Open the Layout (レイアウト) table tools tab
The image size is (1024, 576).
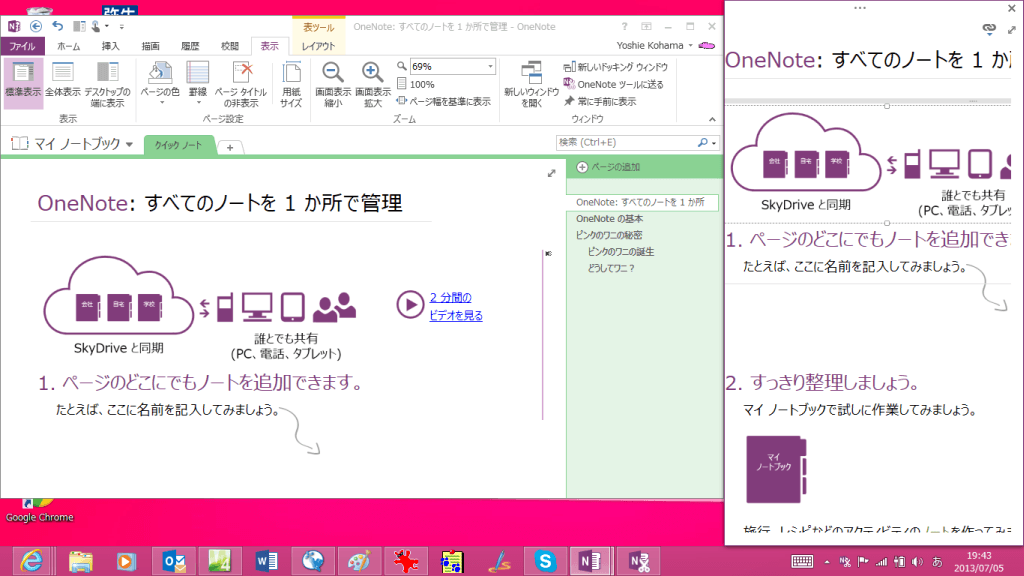tap(318, 46)
